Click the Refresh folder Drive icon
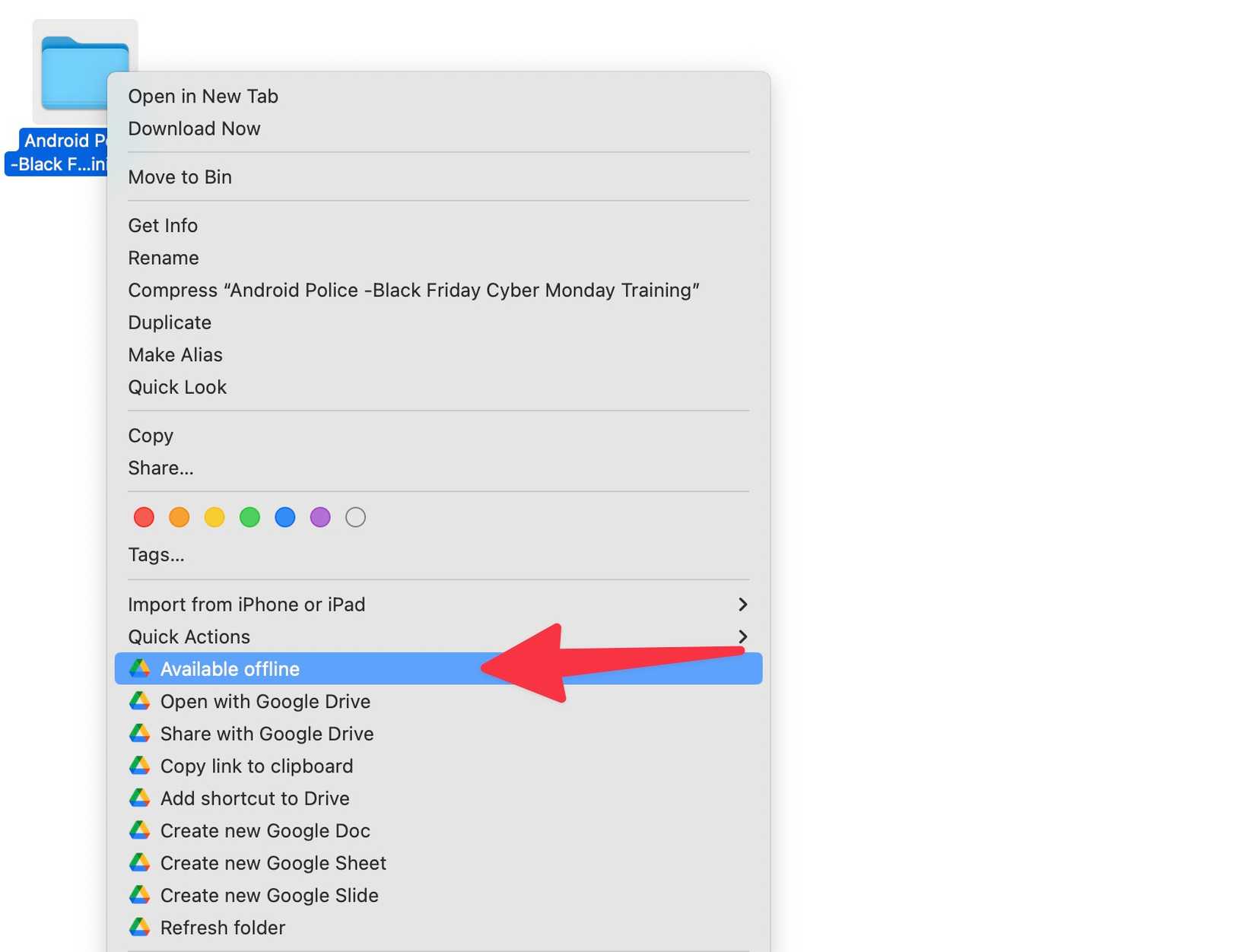Image resolution: width=1255 pixels, height=952 pixels. tap(141, 928)
